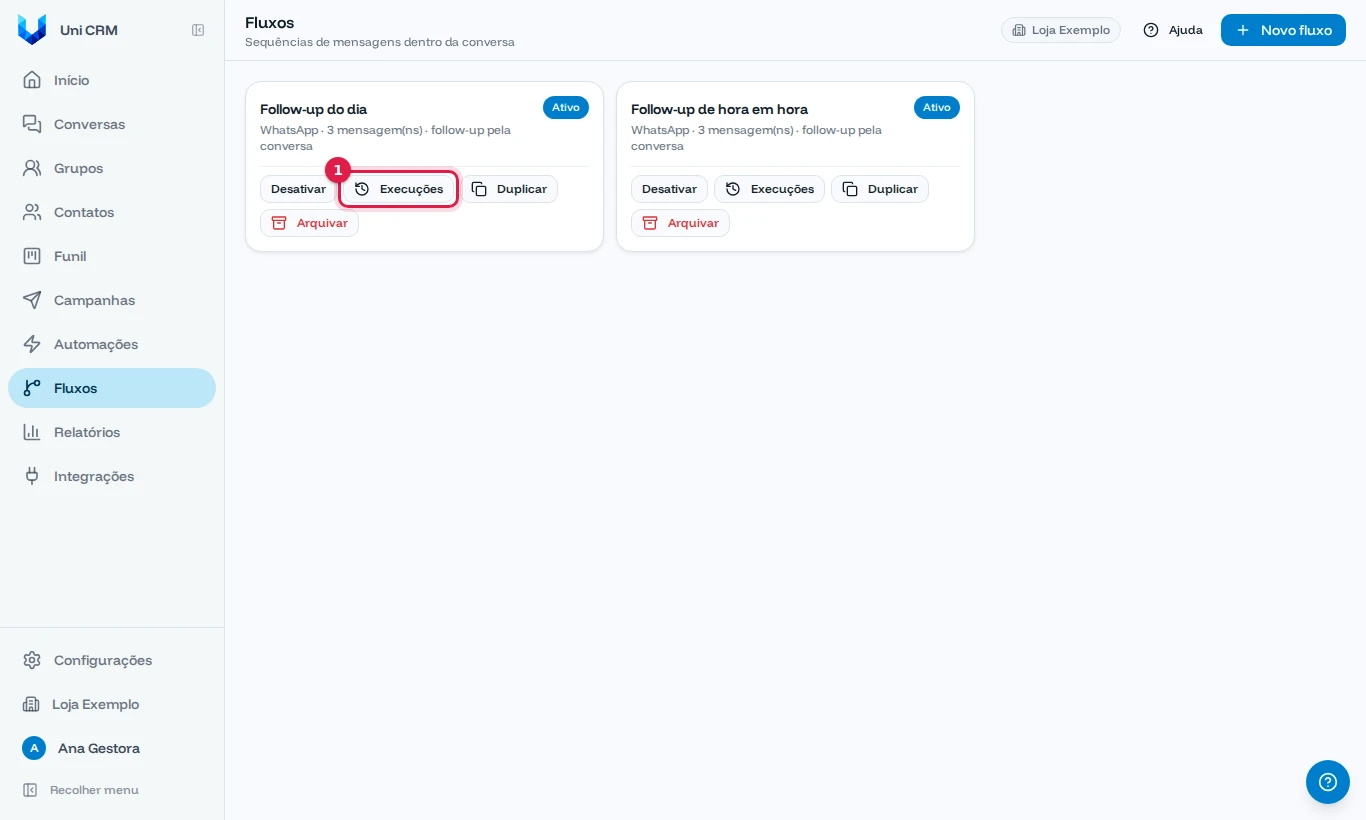
Task: Create a new flow with Novo fluxo
Action: (1283, 30)
